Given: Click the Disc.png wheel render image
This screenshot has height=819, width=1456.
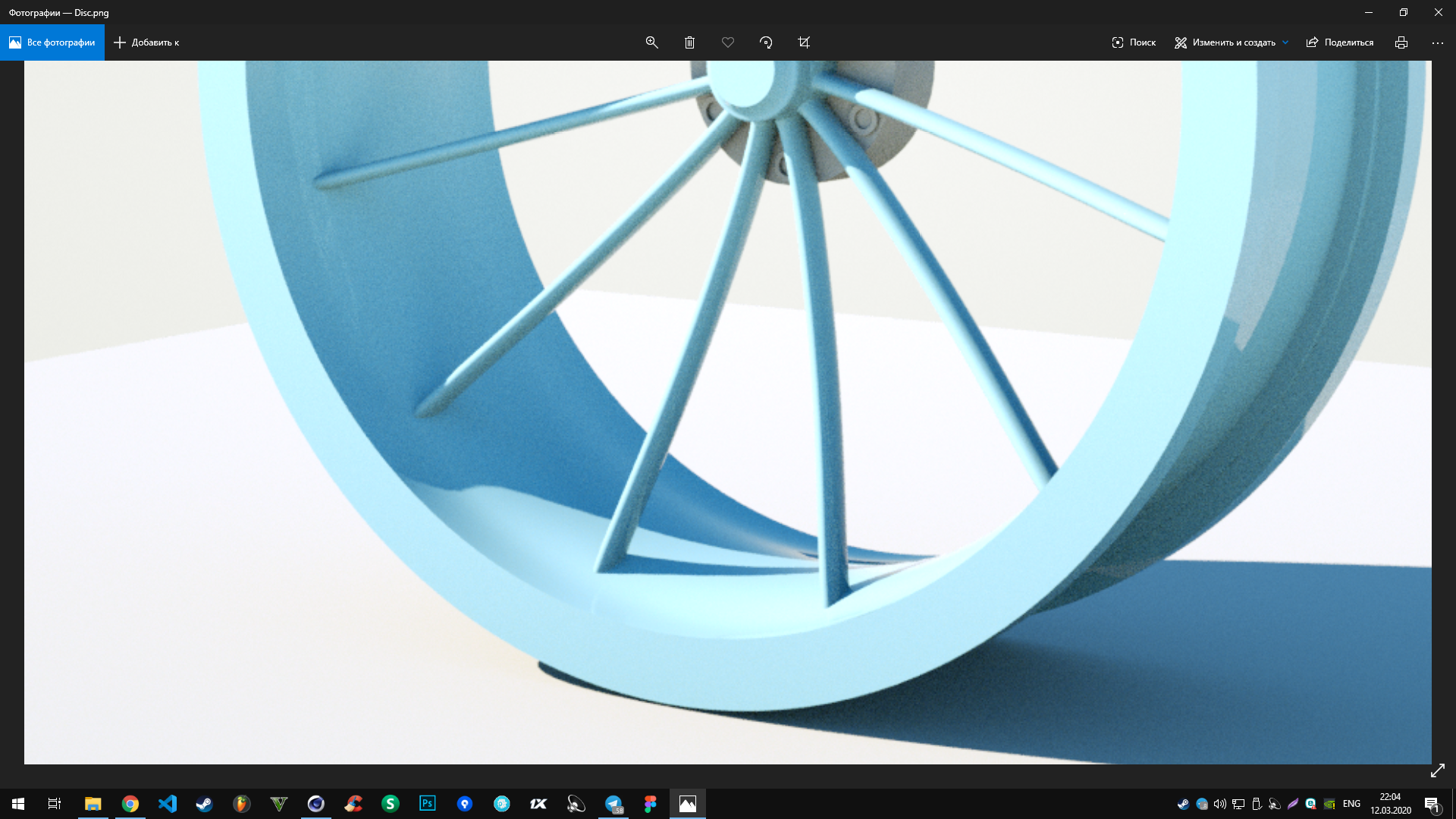Looking at the screenshot, I should click(x=728, y=412).
